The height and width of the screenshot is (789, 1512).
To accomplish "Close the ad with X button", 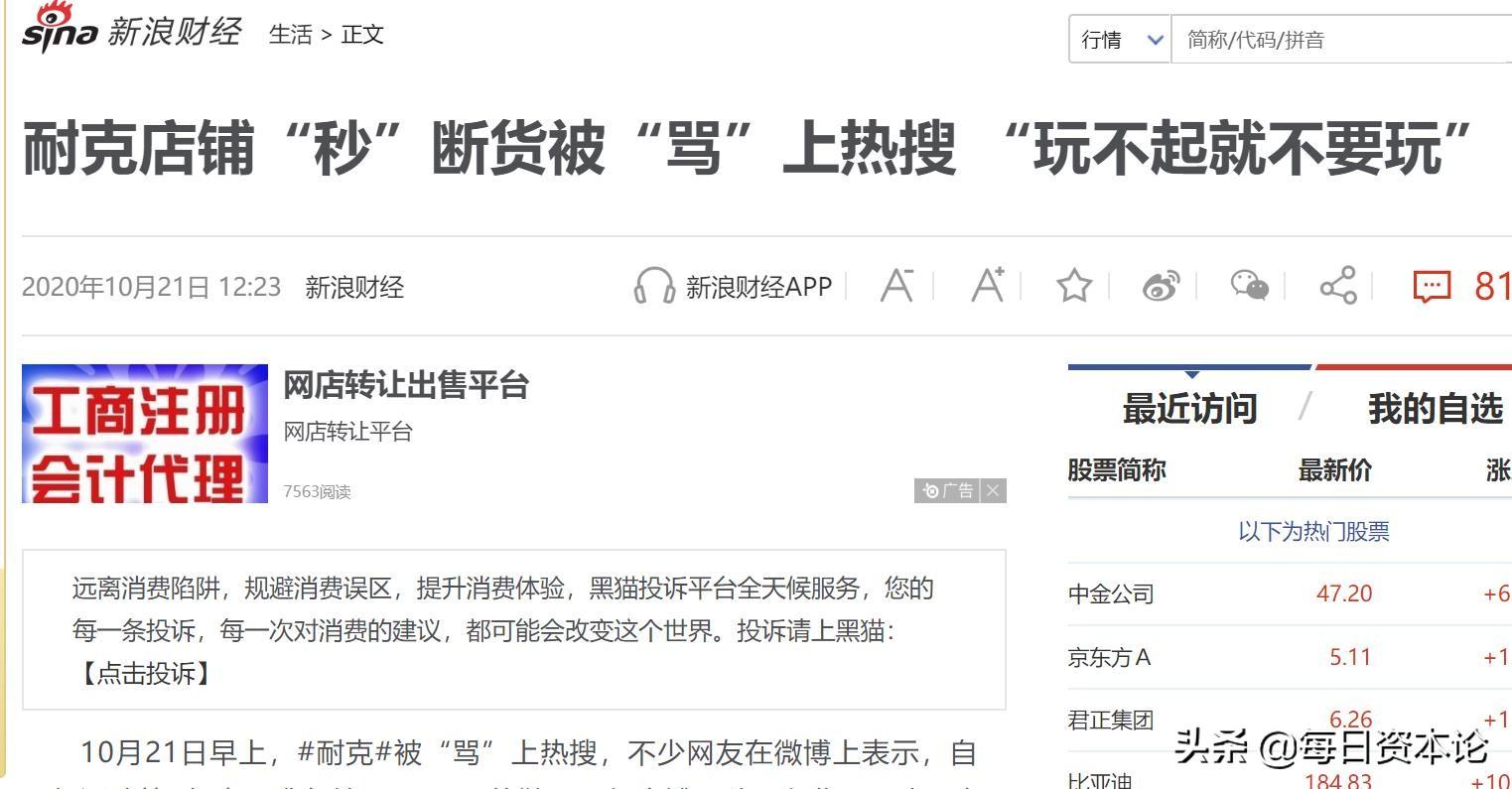I will coord(993,490).
